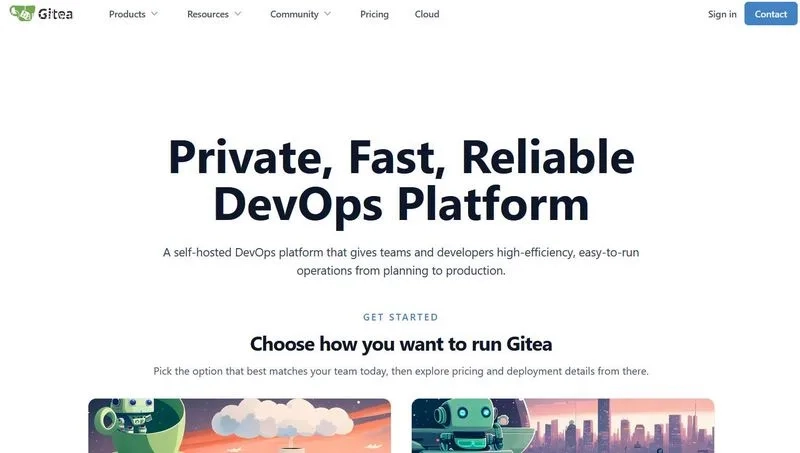Click the blue Contact button
800x453 pixels.
770,14
